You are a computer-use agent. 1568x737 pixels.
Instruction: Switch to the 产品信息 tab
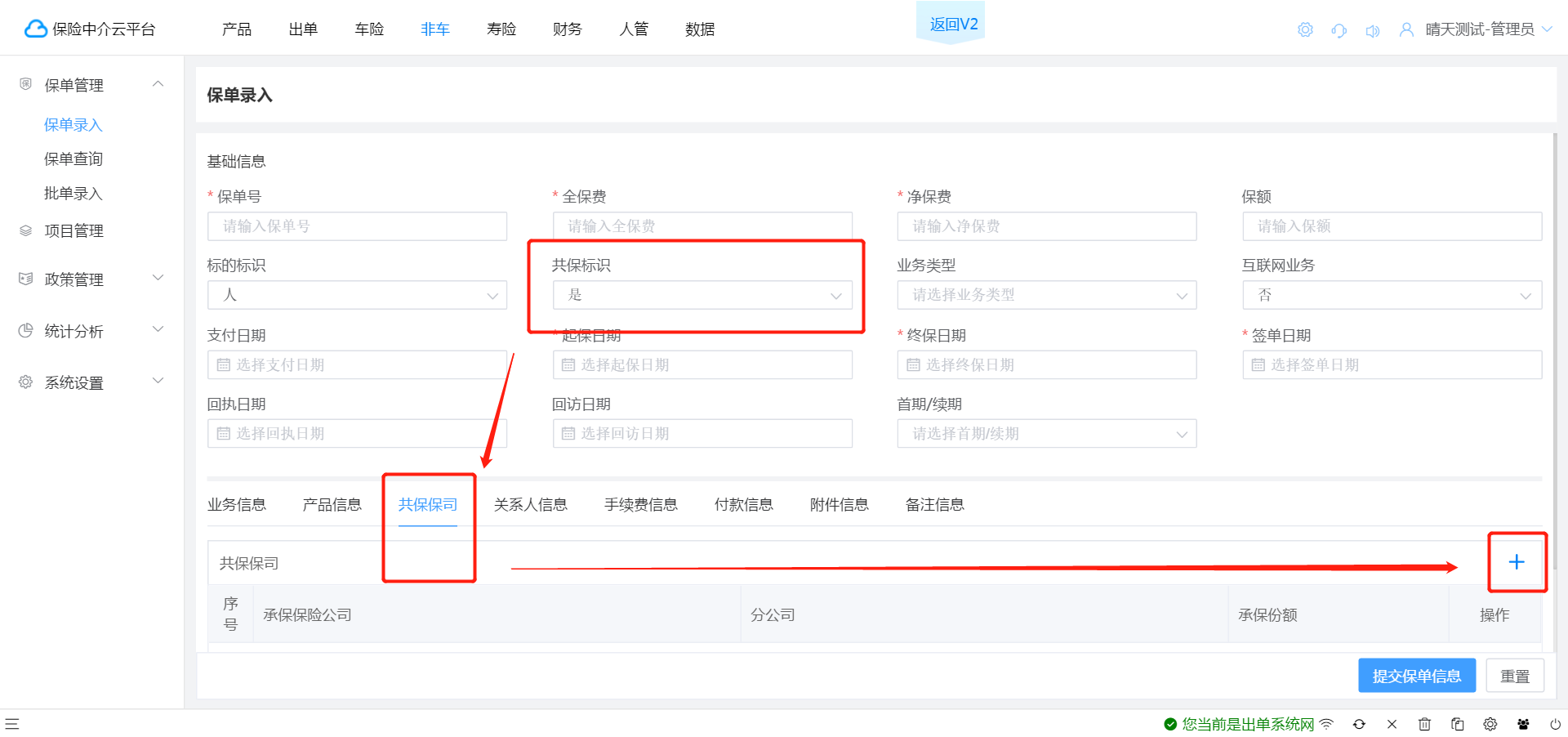point(332,505)
